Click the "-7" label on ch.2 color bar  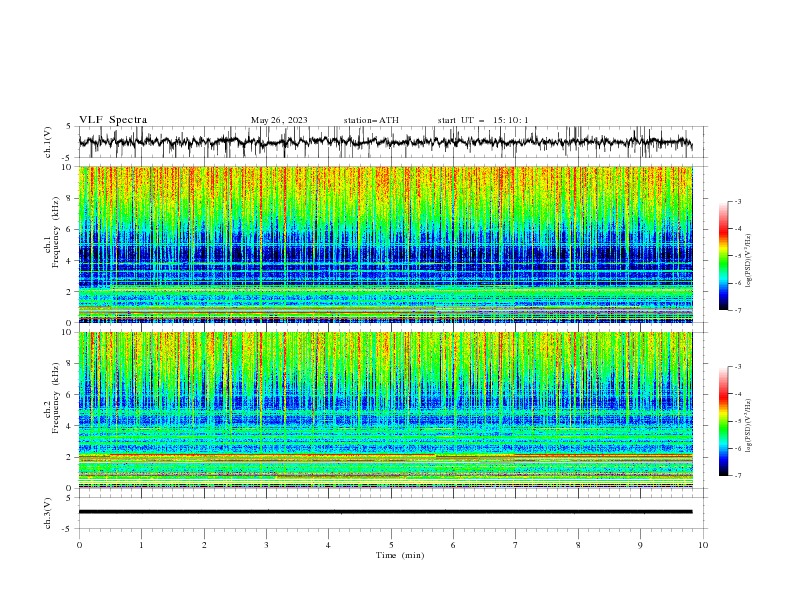(738, 476)
